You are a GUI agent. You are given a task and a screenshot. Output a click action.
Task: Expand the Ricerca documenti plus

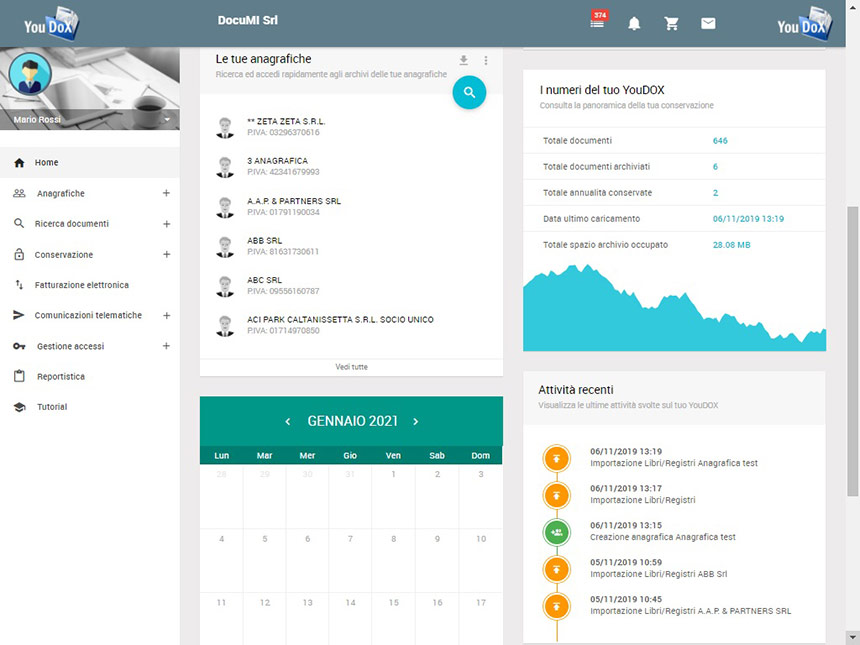coord(166,224)
